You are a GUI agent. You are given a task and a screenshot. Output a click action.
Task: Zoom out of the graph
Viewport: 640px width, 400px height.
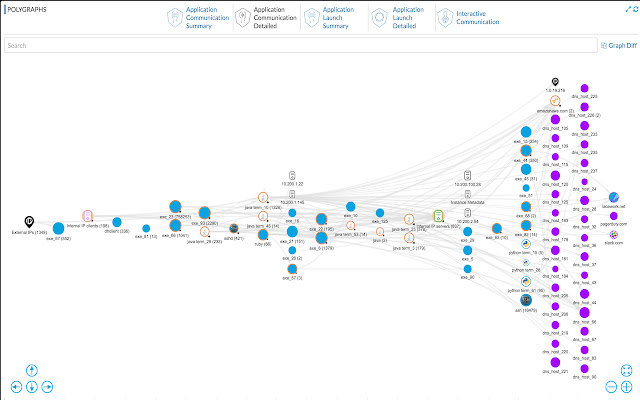click(611, 387)
